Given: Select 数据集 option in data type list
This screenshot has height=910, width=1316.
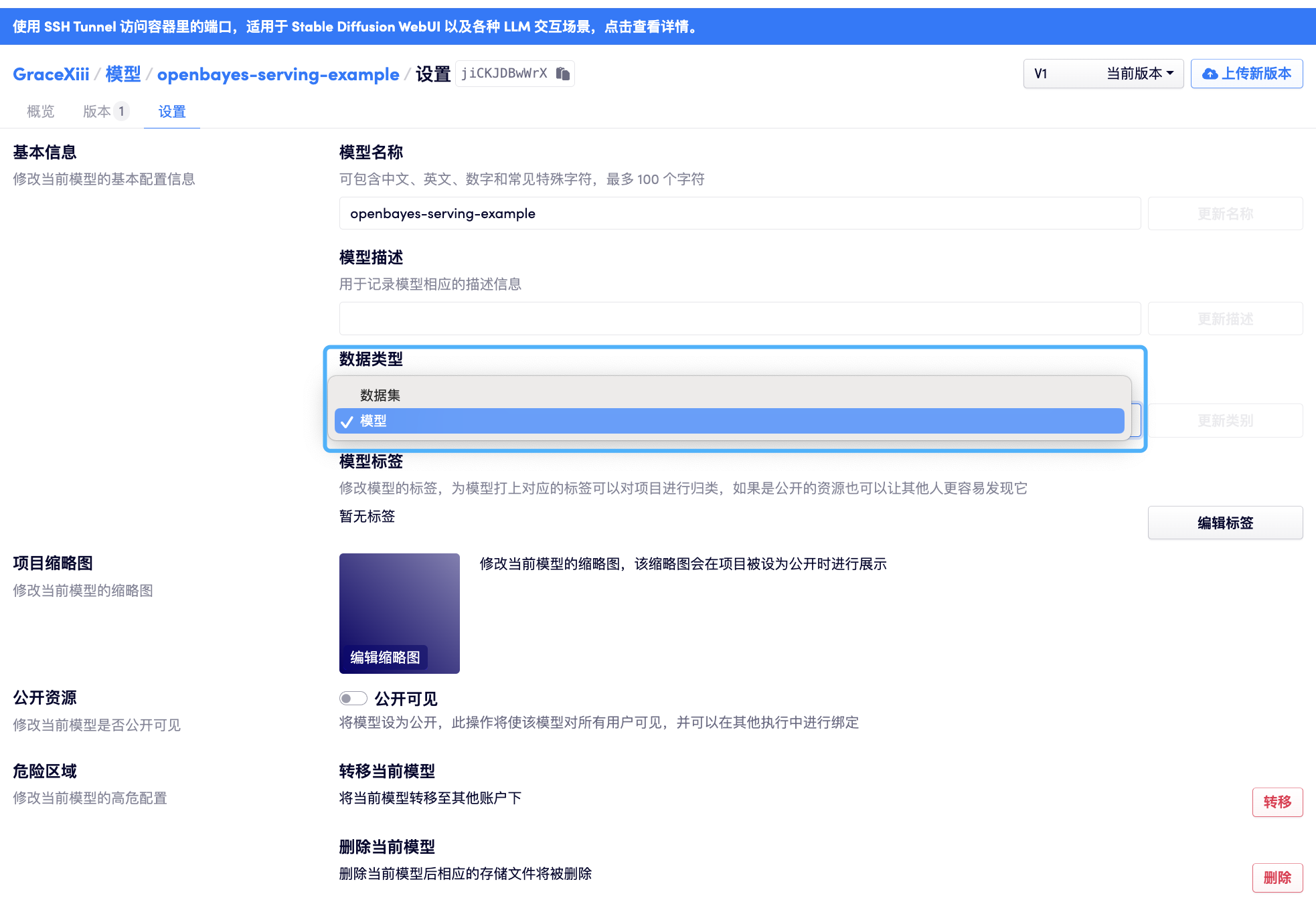Looking at the screenshot, I should pyautogui.click(x=380, y=395).
